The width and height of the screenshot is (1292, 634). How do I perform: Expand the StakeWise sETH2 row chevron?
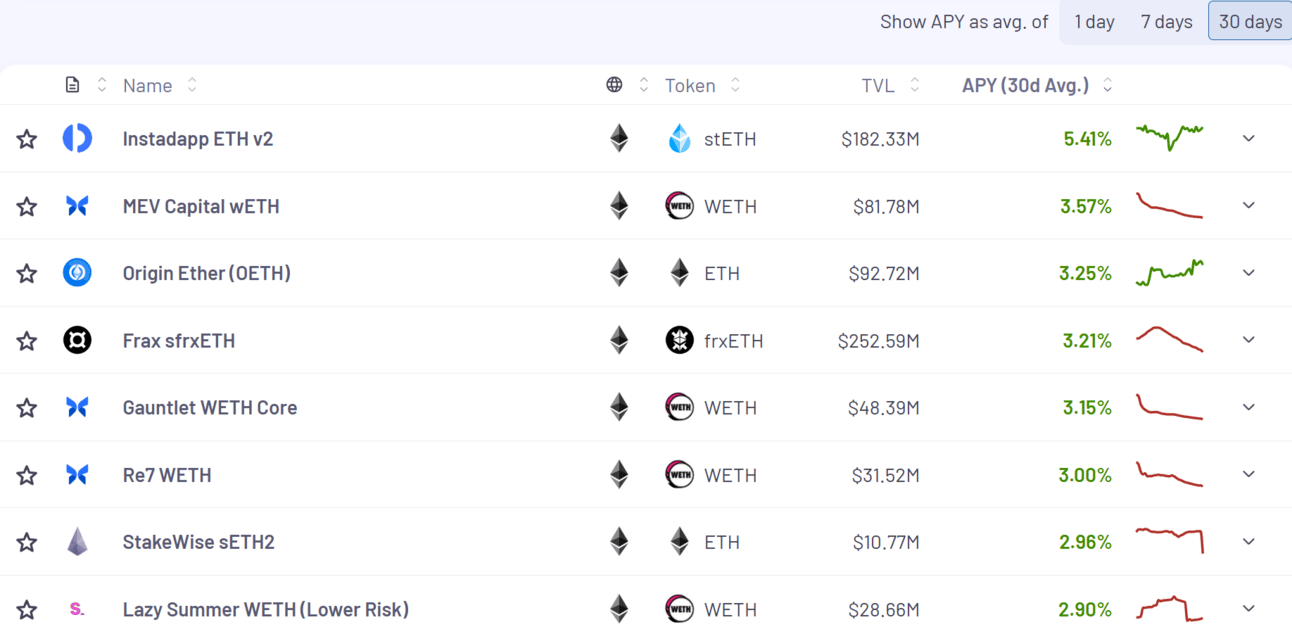coord(1248,542)
